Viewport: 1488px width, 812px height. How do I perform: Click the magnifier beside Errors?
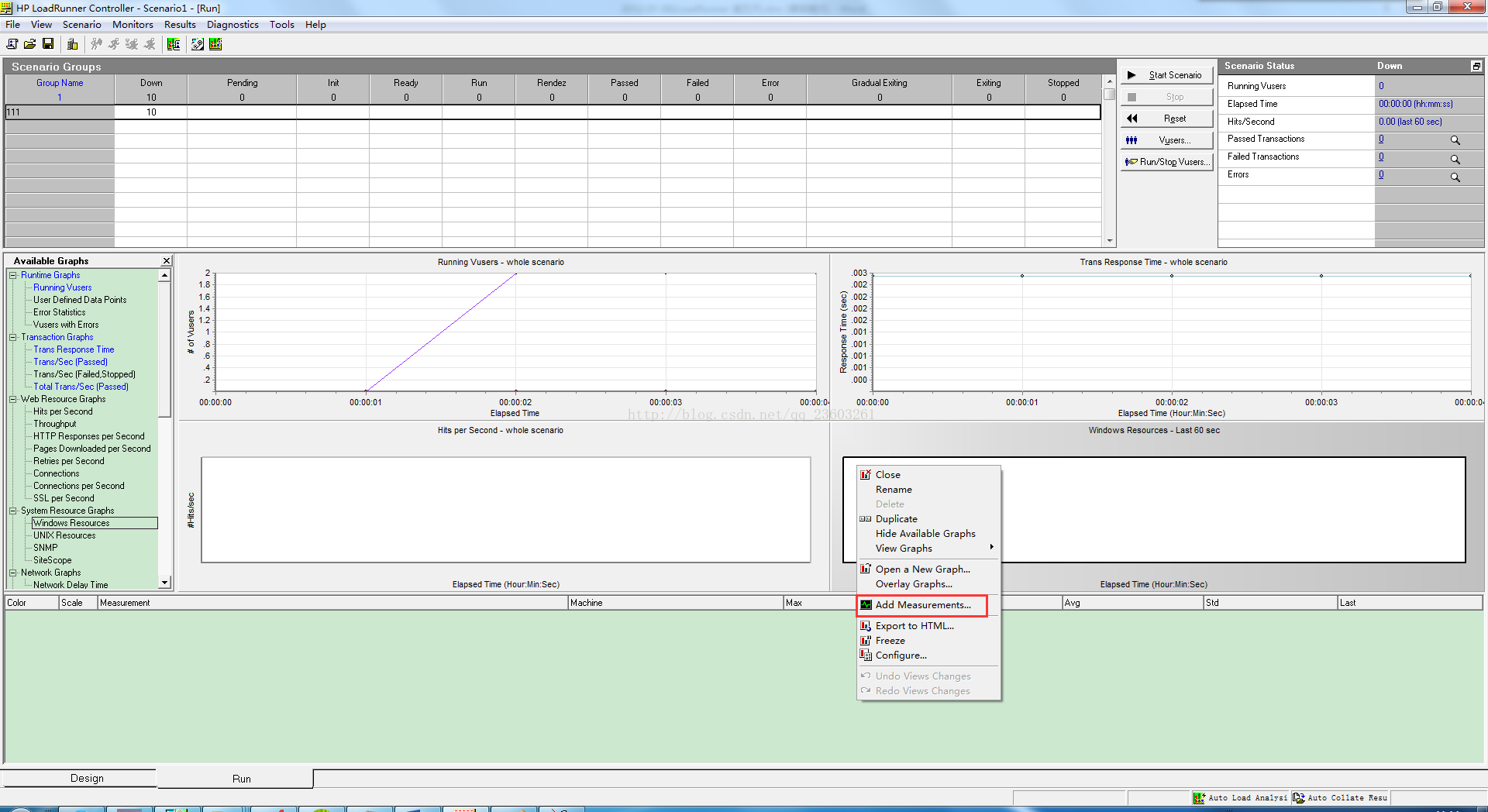coord(1455,177)
